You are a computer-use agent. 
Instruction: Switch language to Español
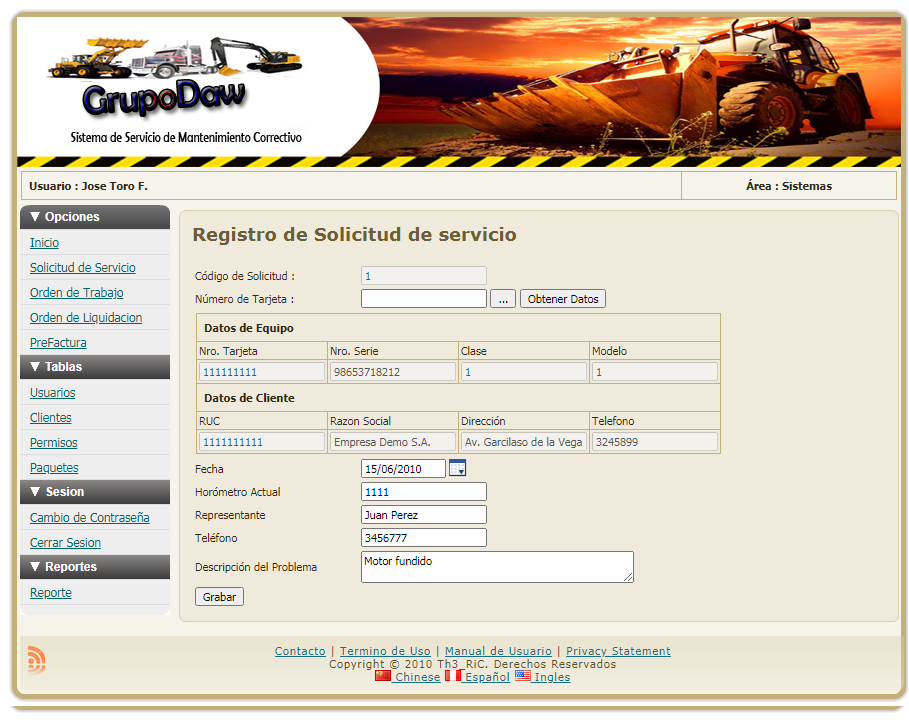[x=487, y=677]
